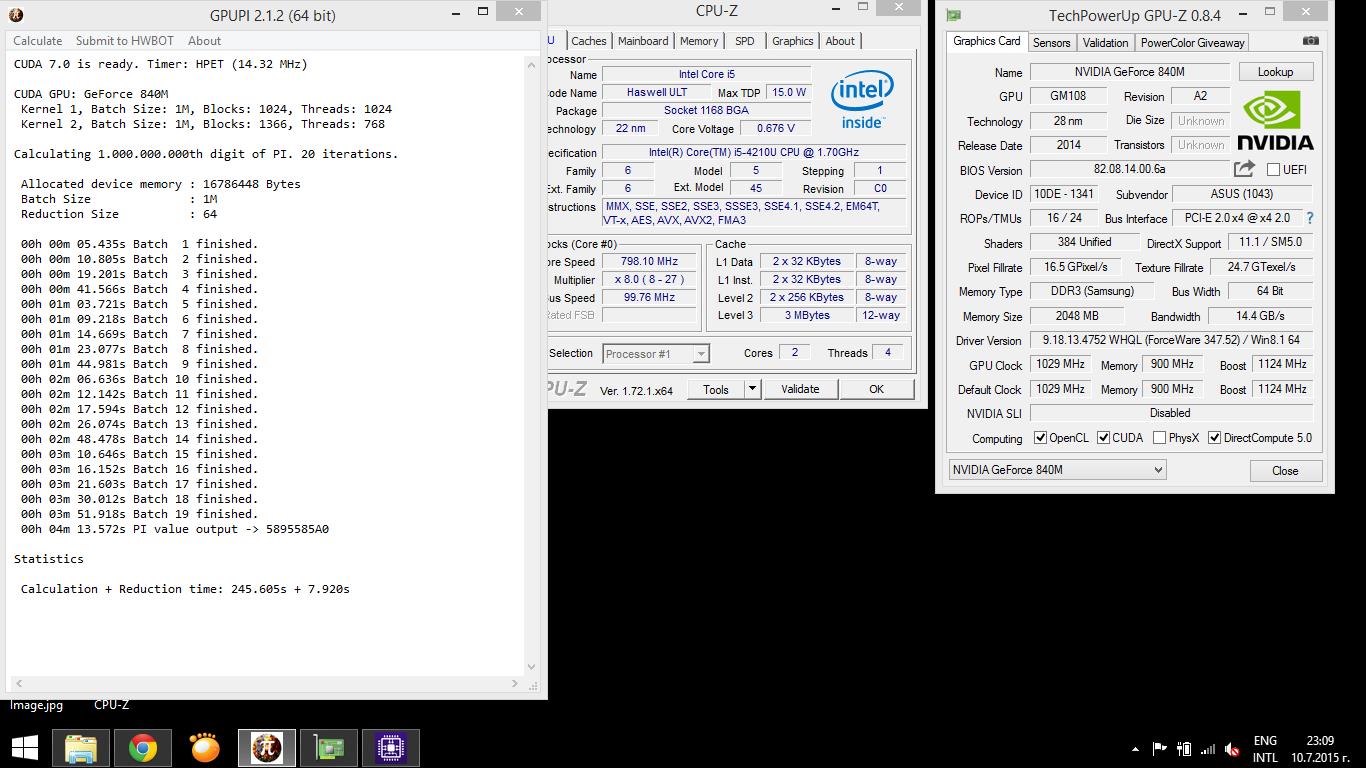Viewport: 1366px width, 768px height.
Task: Click CPU-Z Tools button
Action: 715,389
